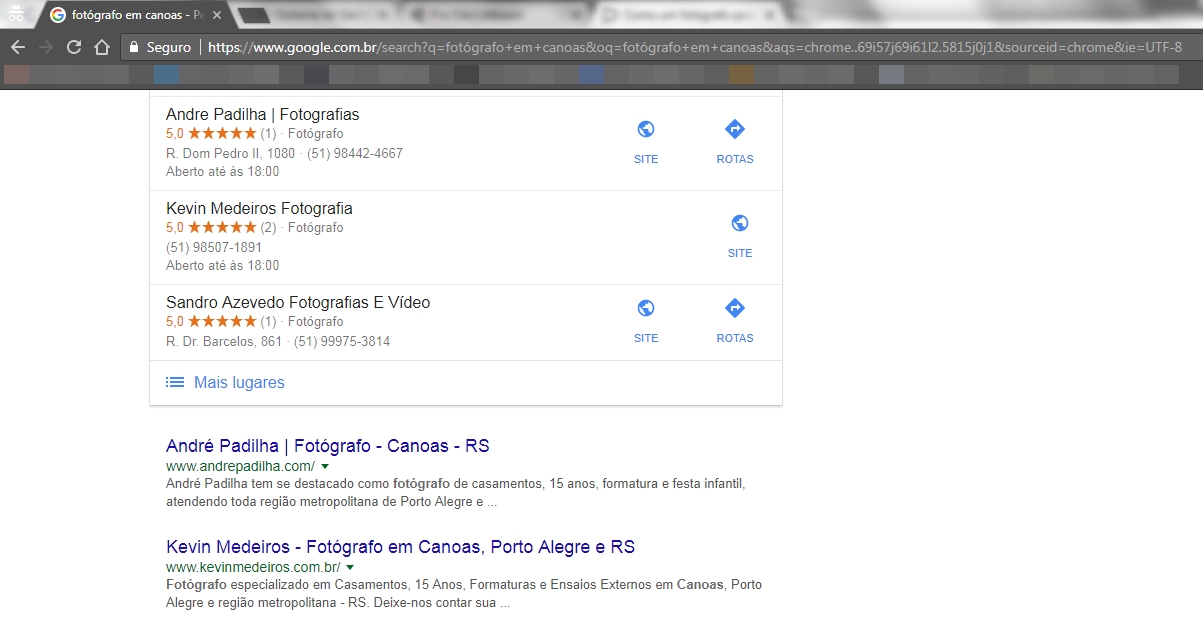
Task: Expand the arrow next to www.andrepadilha.com
Action: point(325,467)
